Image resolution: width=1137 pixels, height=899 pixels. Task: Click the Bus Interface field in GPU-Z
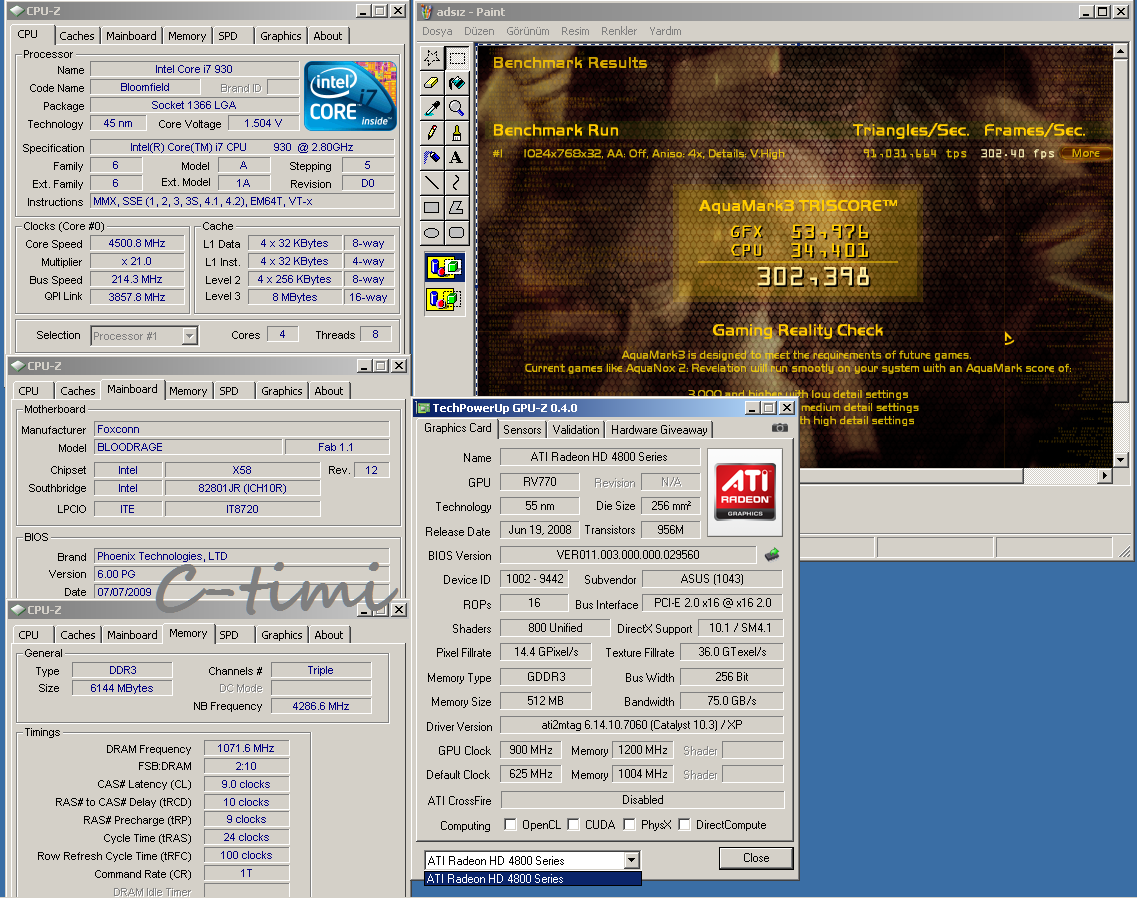(713, 602)
